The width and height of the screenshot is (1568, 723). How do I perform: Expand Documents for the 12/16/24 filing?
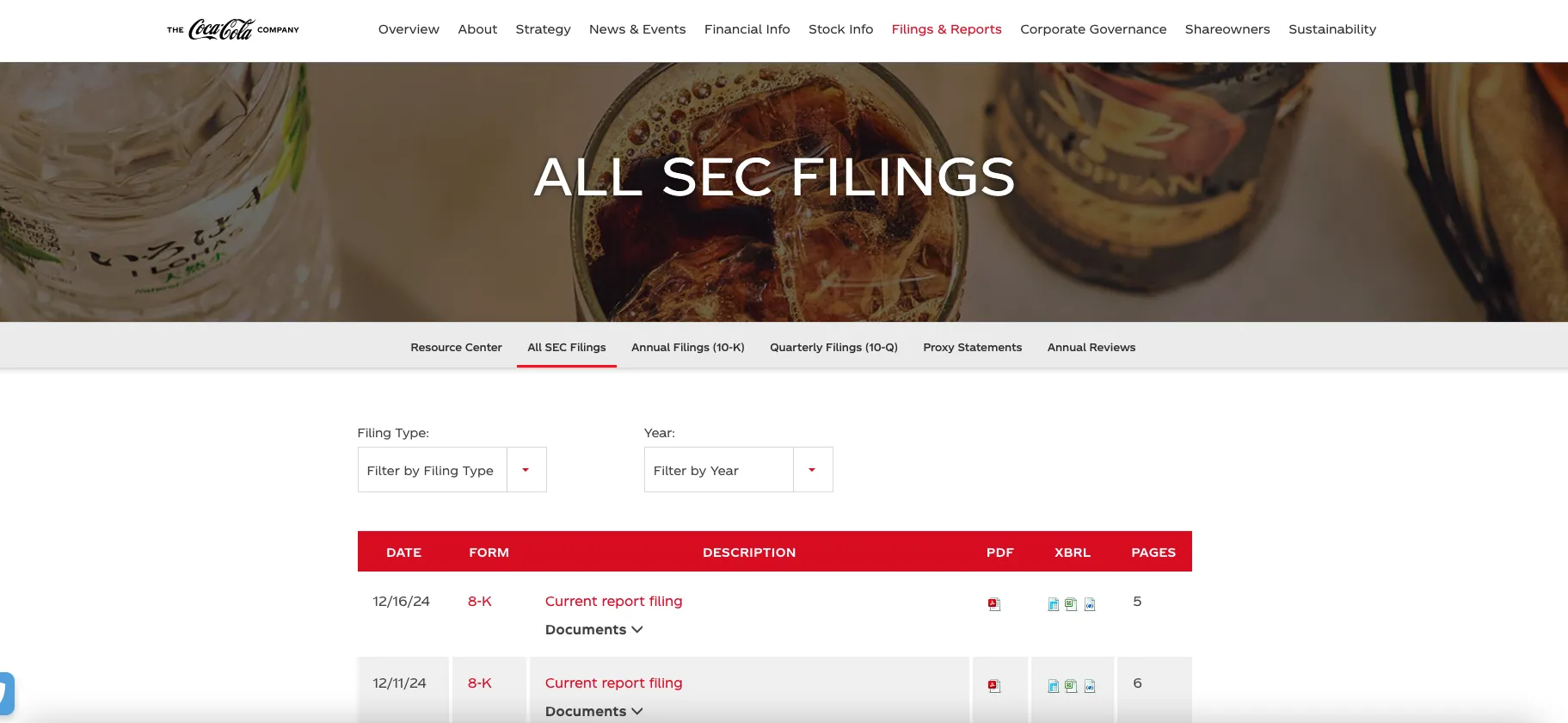[593, 630]
